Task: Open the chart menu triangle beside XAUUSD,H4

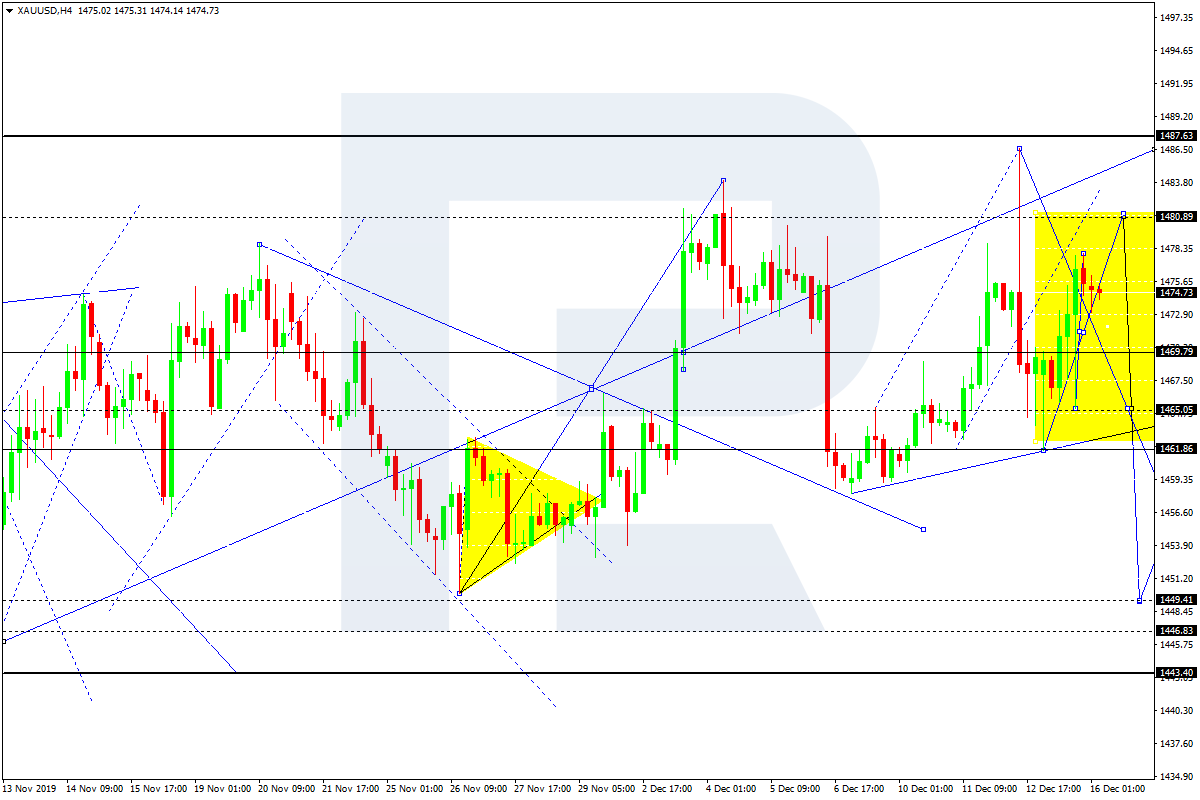Action: coord(9,10)
